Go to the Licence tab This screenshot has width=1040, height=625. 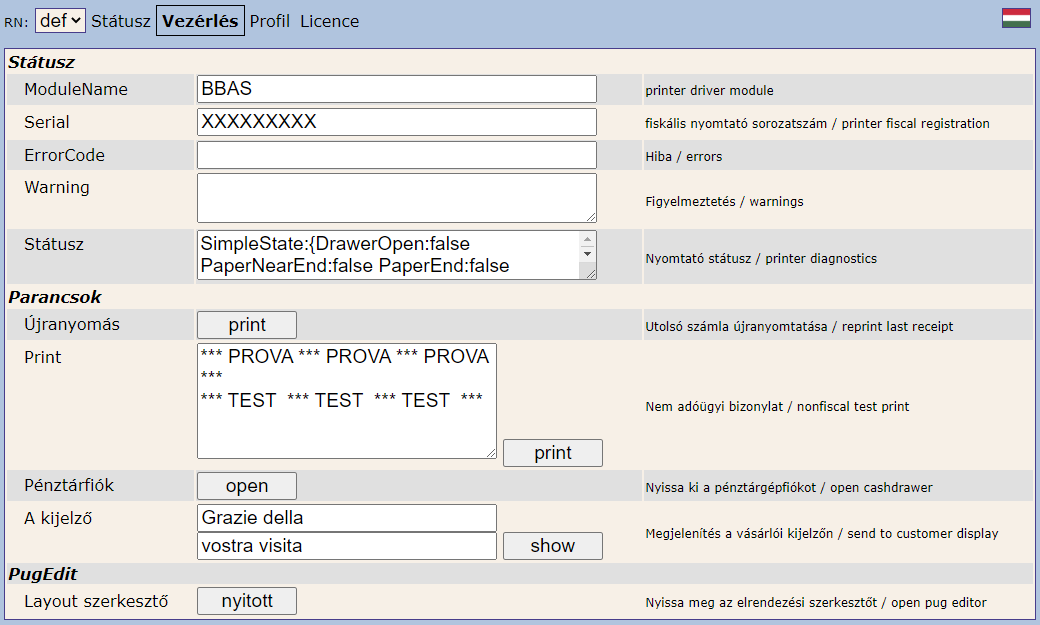point(329,21)
